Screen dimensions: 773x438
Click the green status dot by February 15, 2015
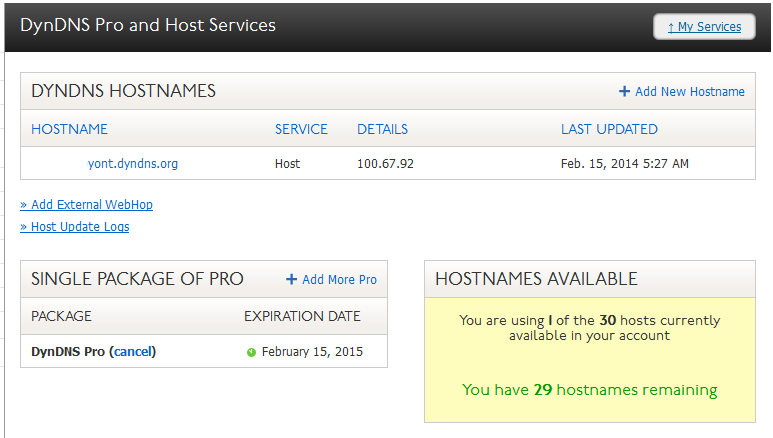point(251,352)
